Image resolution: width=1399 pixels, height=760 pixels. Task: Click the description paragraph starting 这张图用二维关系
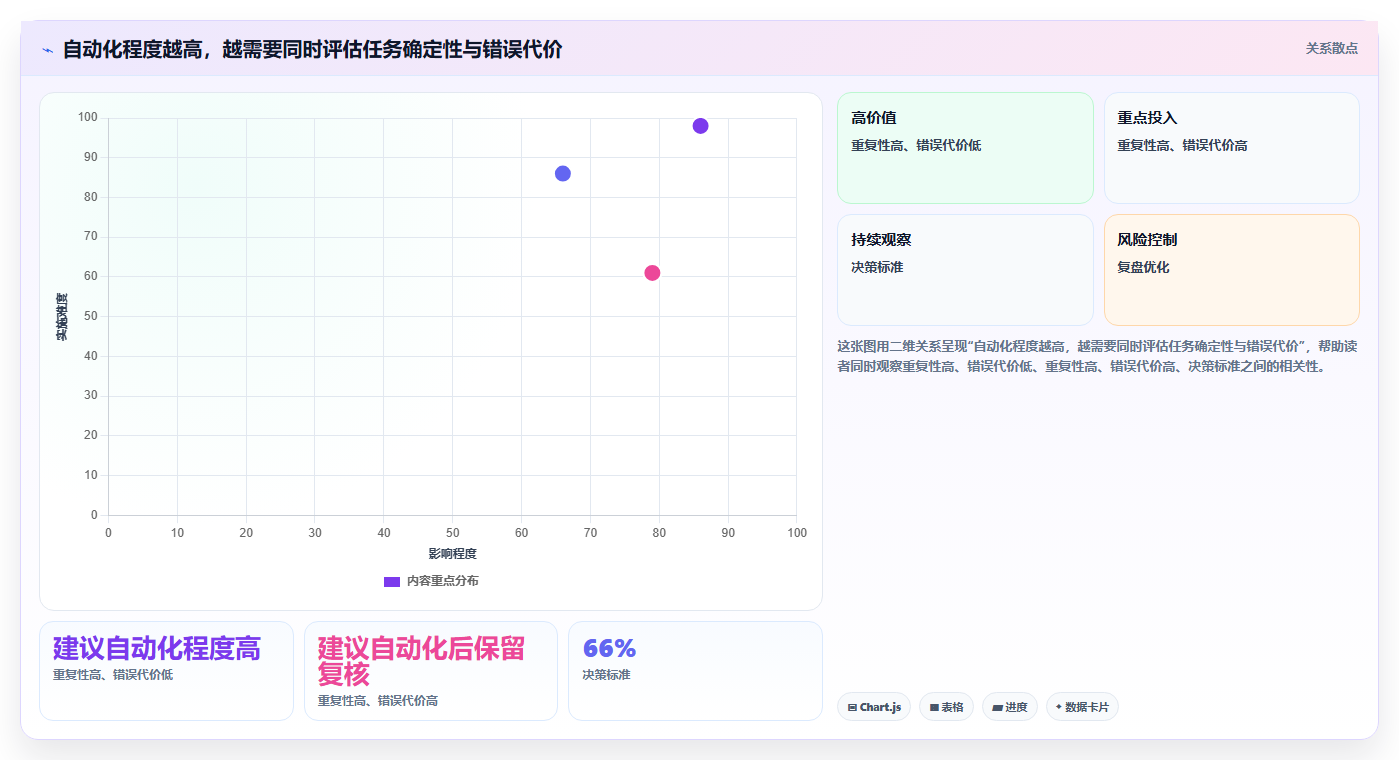point(1097,356)
